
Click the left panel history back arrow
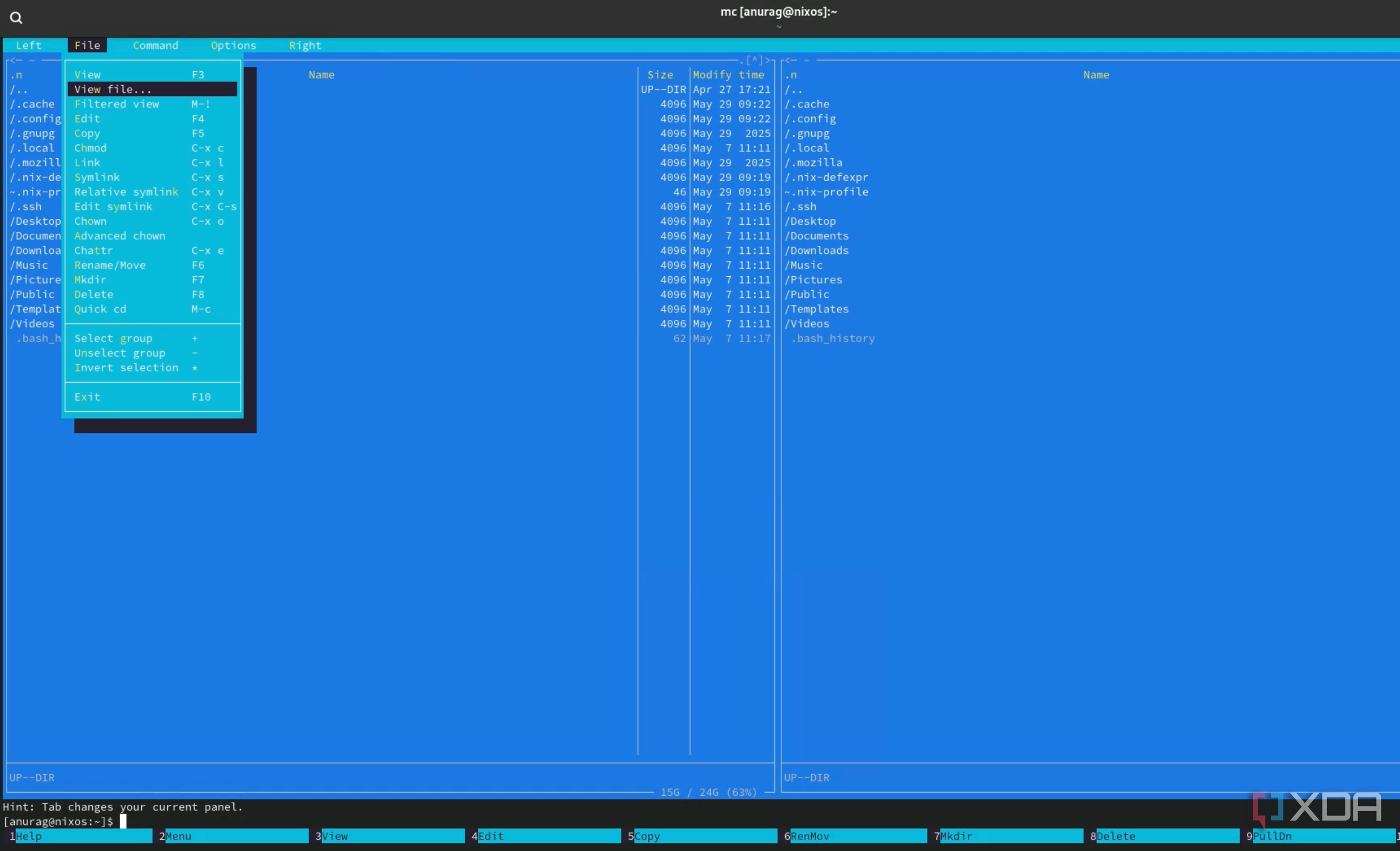tap(13, 60)
